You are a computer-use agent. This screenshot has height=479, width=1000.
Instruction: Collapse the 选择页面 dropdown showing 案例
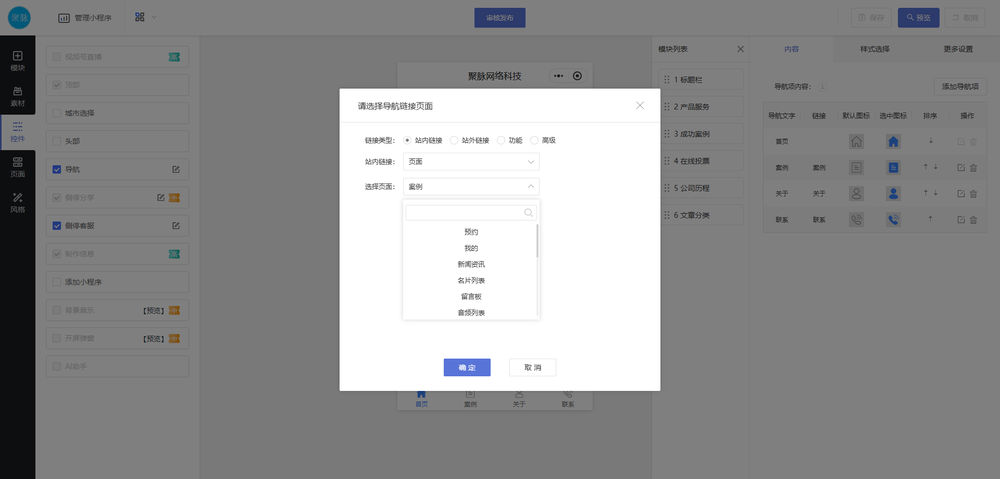[471, 187]
